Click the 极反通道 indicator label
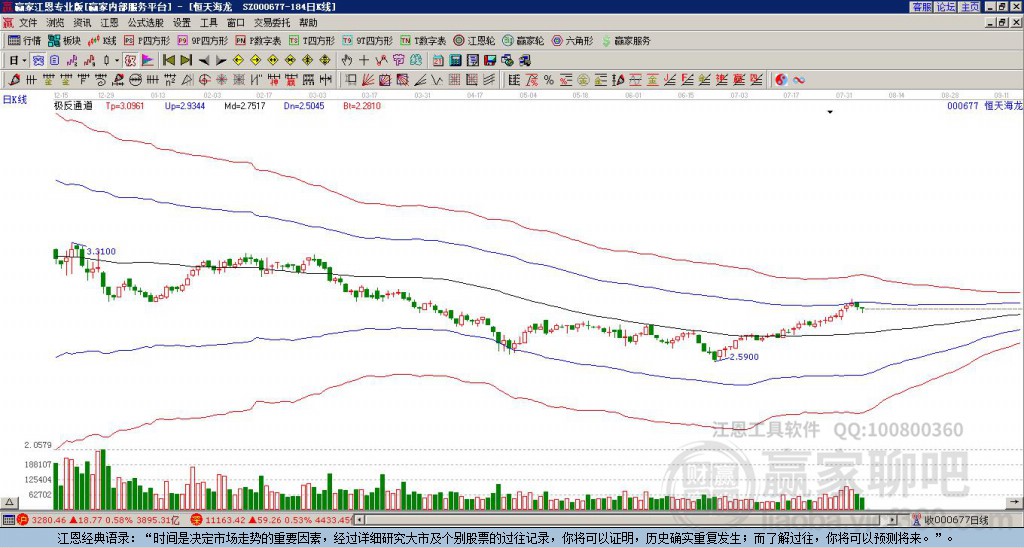This screenshot has width=1024, height=548. [x=73, y=105]
